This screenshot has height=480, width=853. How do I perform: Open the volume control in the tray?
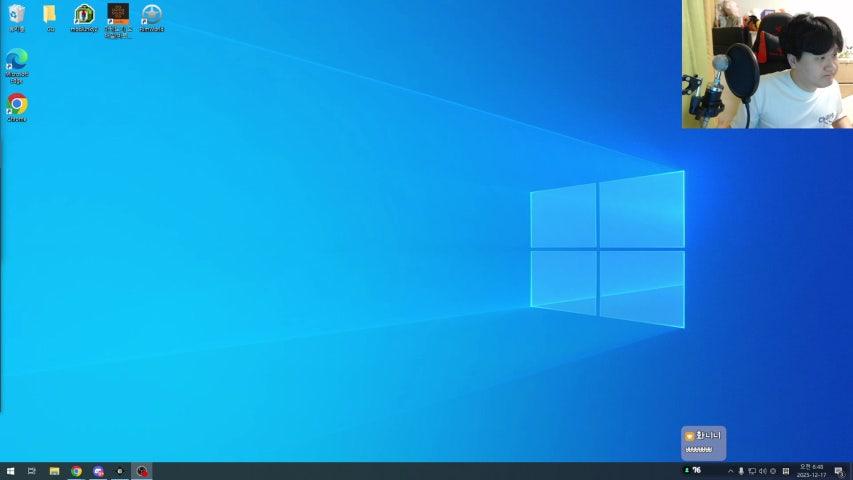762,471
